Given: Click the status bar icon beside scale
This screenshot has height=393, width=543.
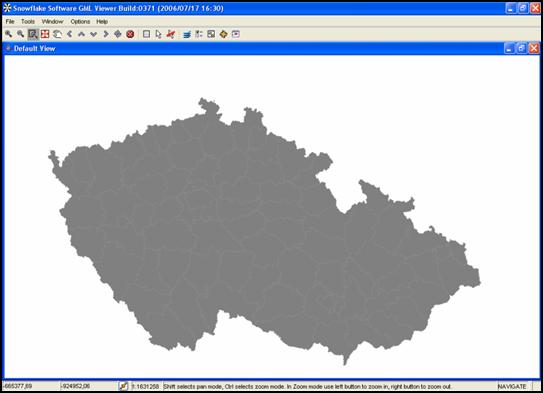Looking at the screenshot, I should 123,386.
